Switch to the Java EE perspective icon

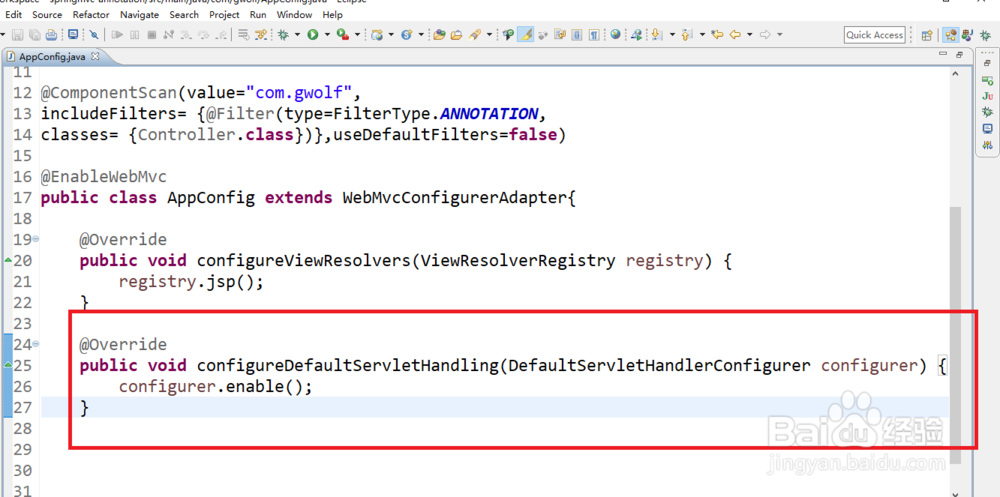(x=950, y=35)
